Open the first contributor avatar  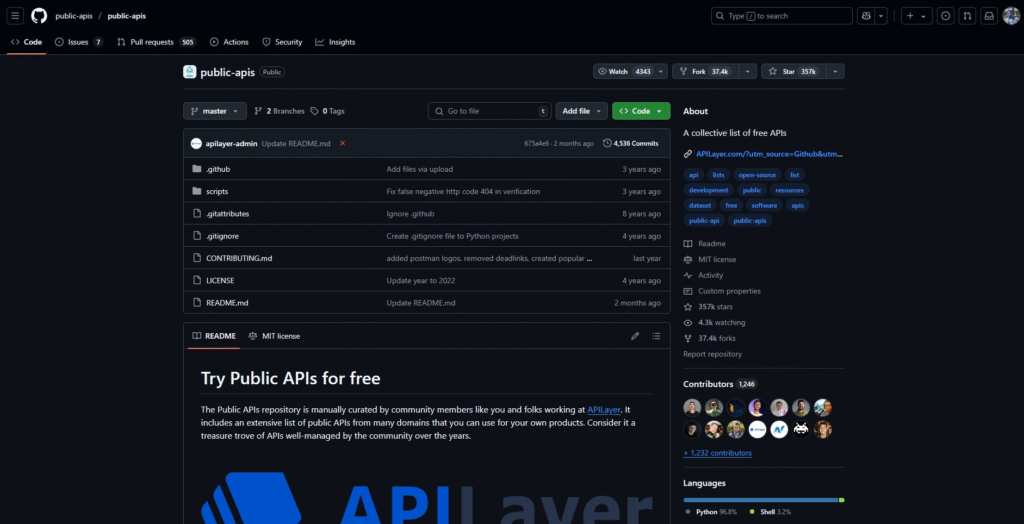(692, 408)
